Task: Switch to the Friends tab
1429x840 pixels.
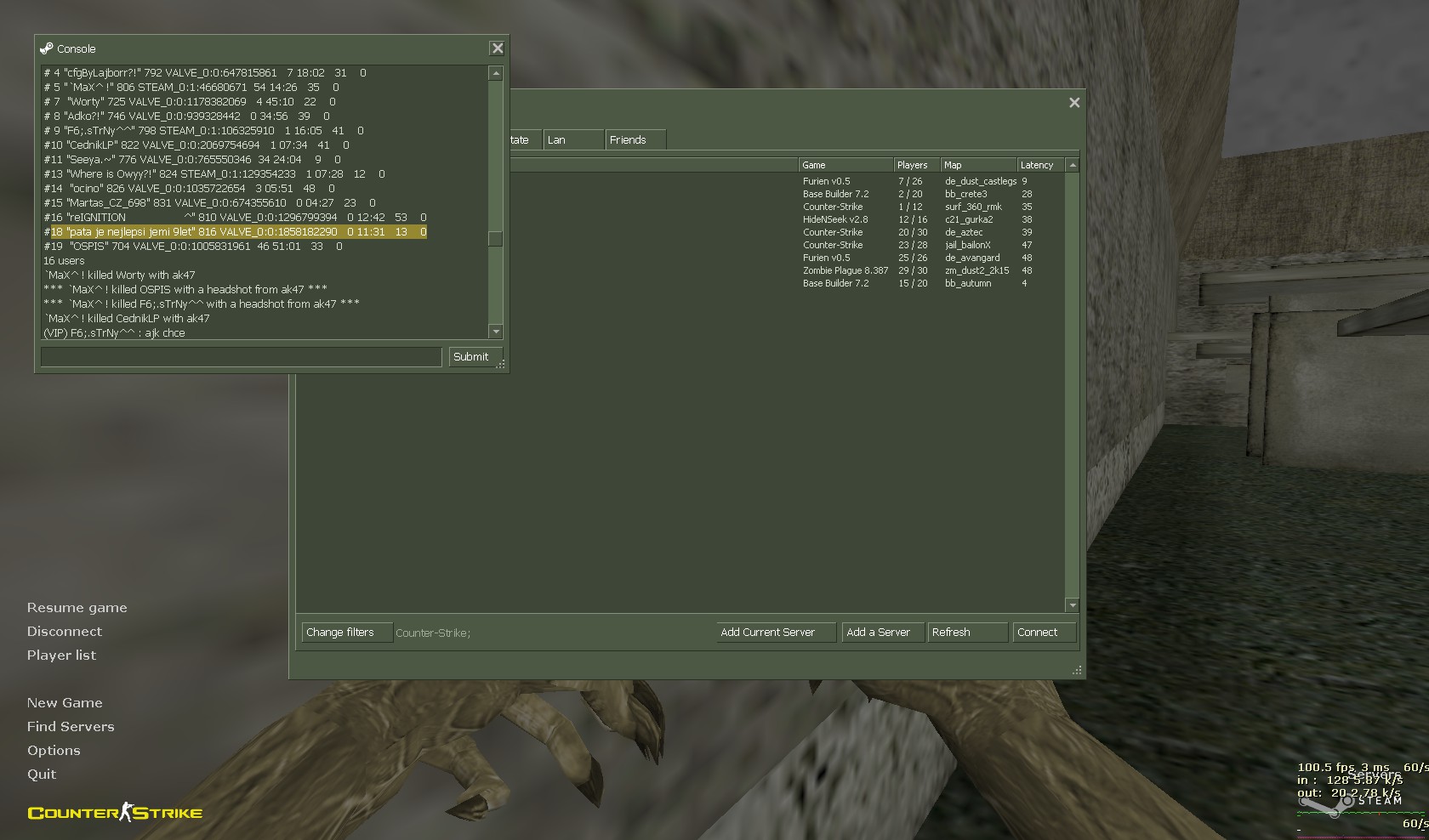Action: [x=635, y=139]
